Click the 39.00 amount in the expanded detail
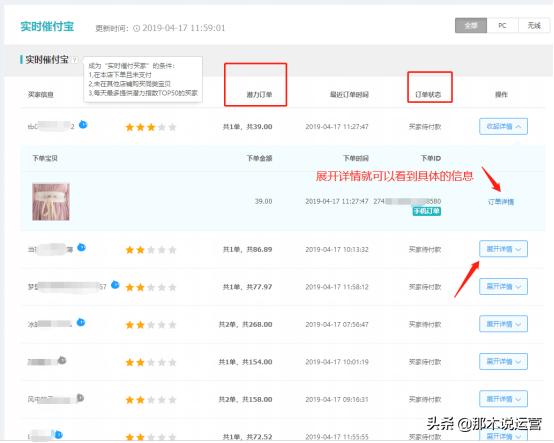Screen dimensions: 554x443 264,201
